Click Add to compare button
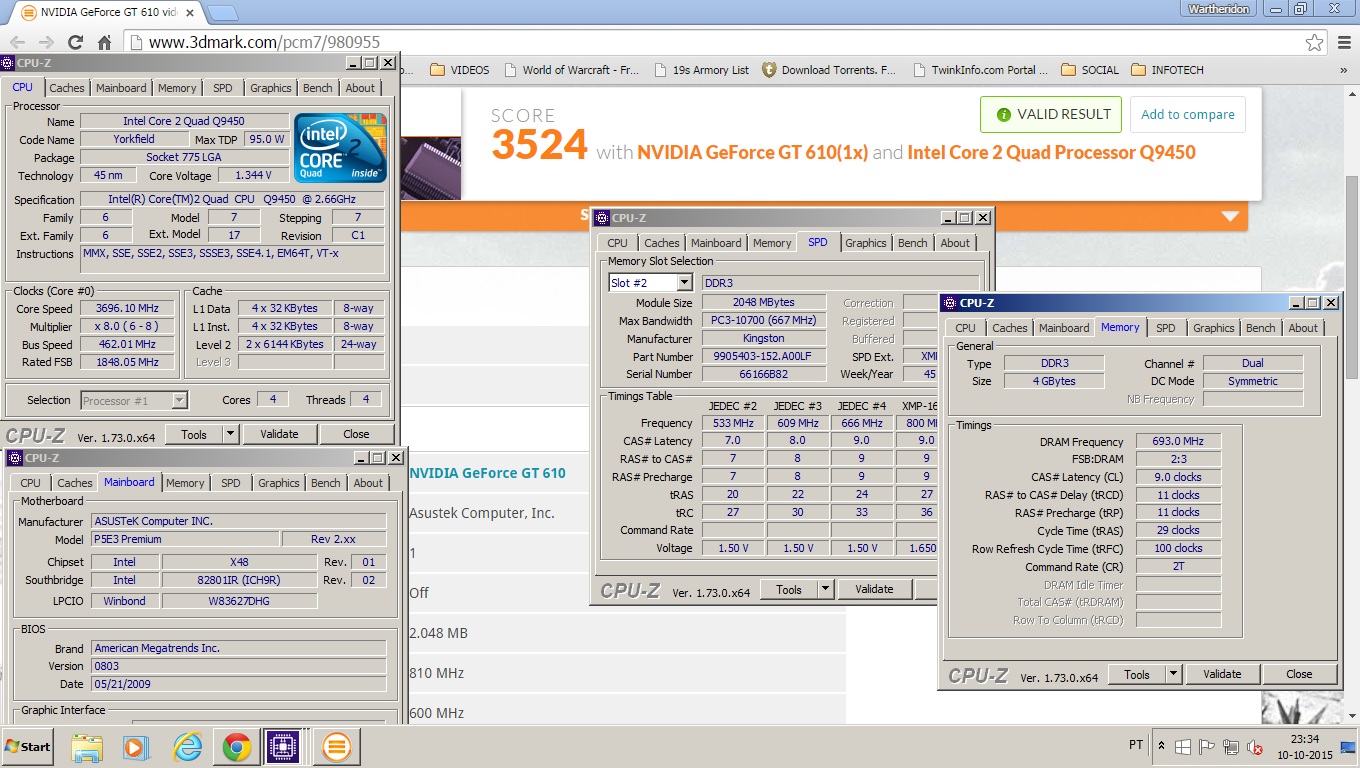 coord(1188,114)
